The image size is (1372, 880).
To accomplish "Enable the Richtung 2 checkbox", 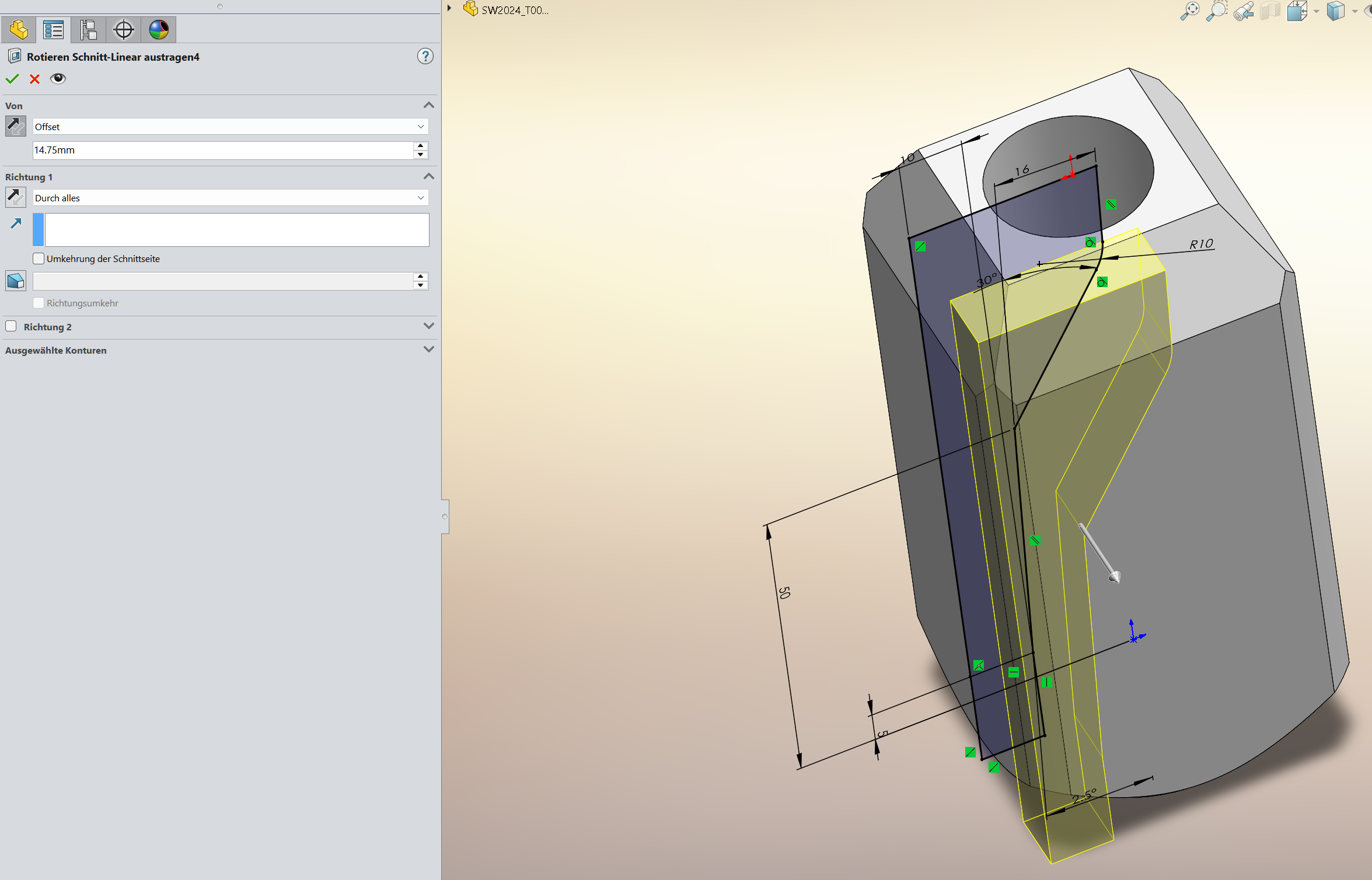I will pyautogui.click(x=11, y=326).
